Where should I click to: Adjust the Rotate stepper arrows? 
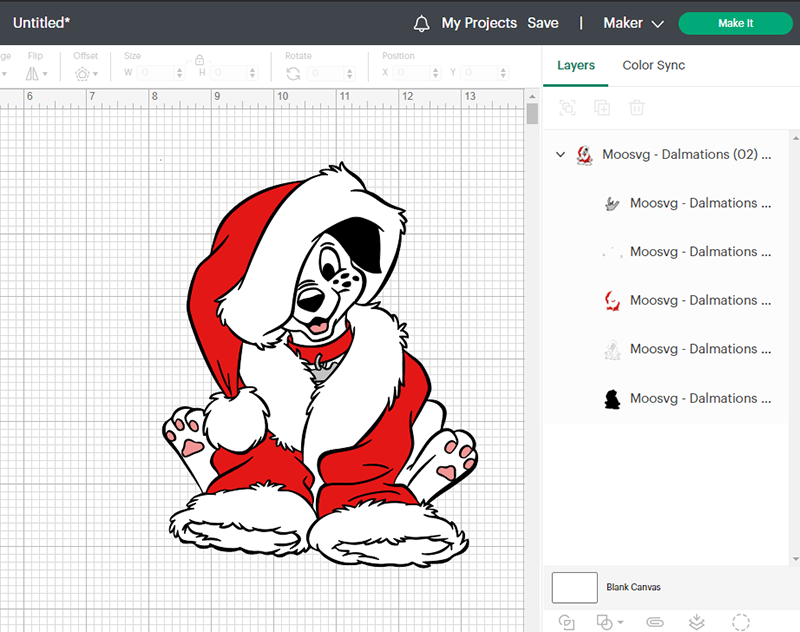[349, 73]
